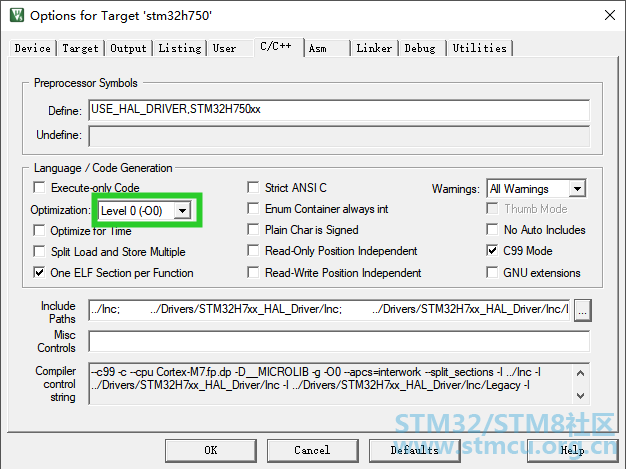Open the Linker tab

374,48
